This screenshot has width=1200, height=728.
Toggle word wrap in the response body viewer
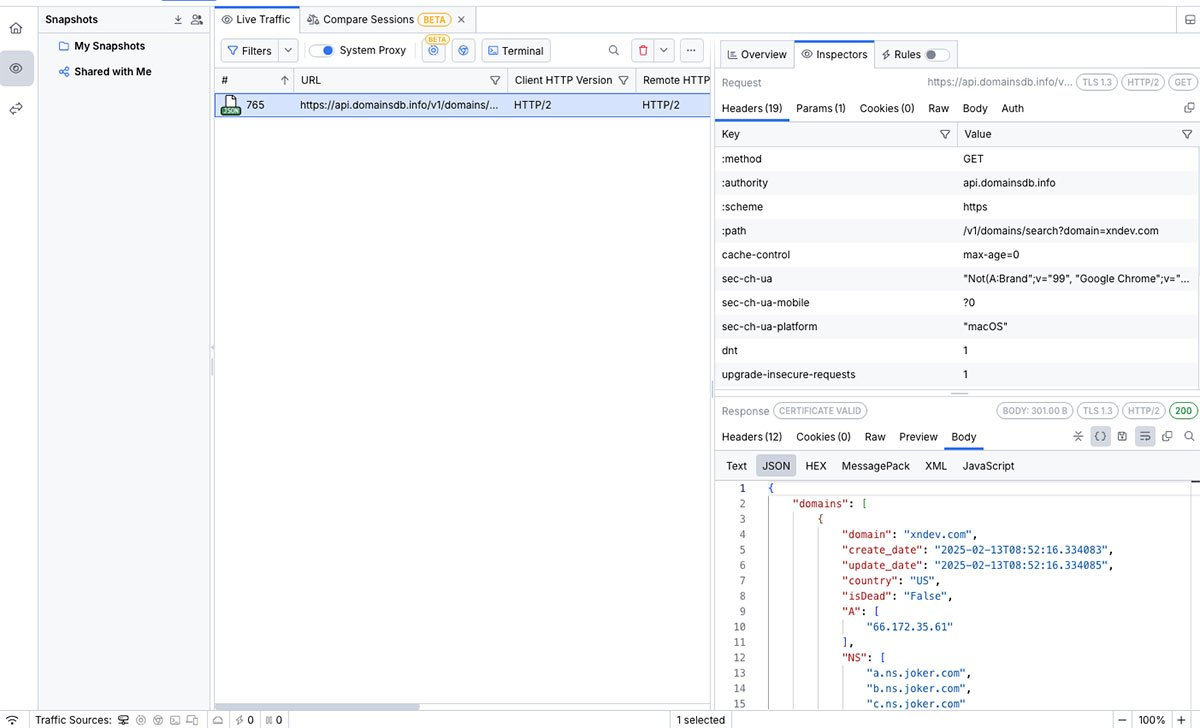(x=1144, y=437)
